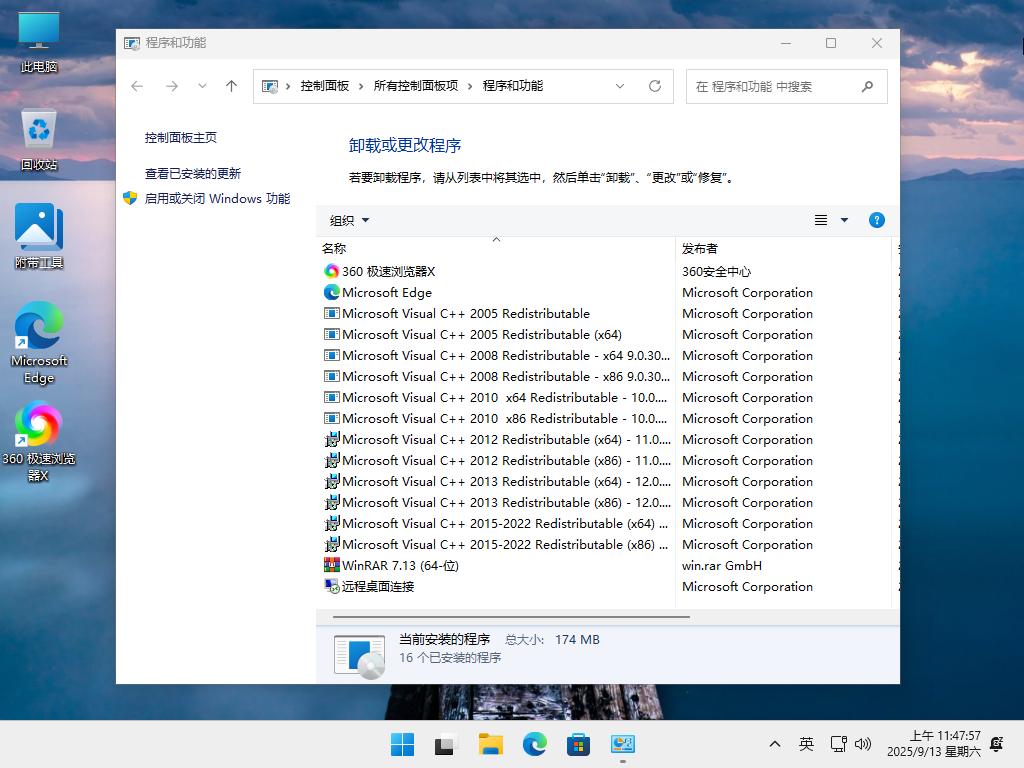Viewport: 1024px width, 768px height.
Task: Open the taskbar clock and date
Action: 933,744
